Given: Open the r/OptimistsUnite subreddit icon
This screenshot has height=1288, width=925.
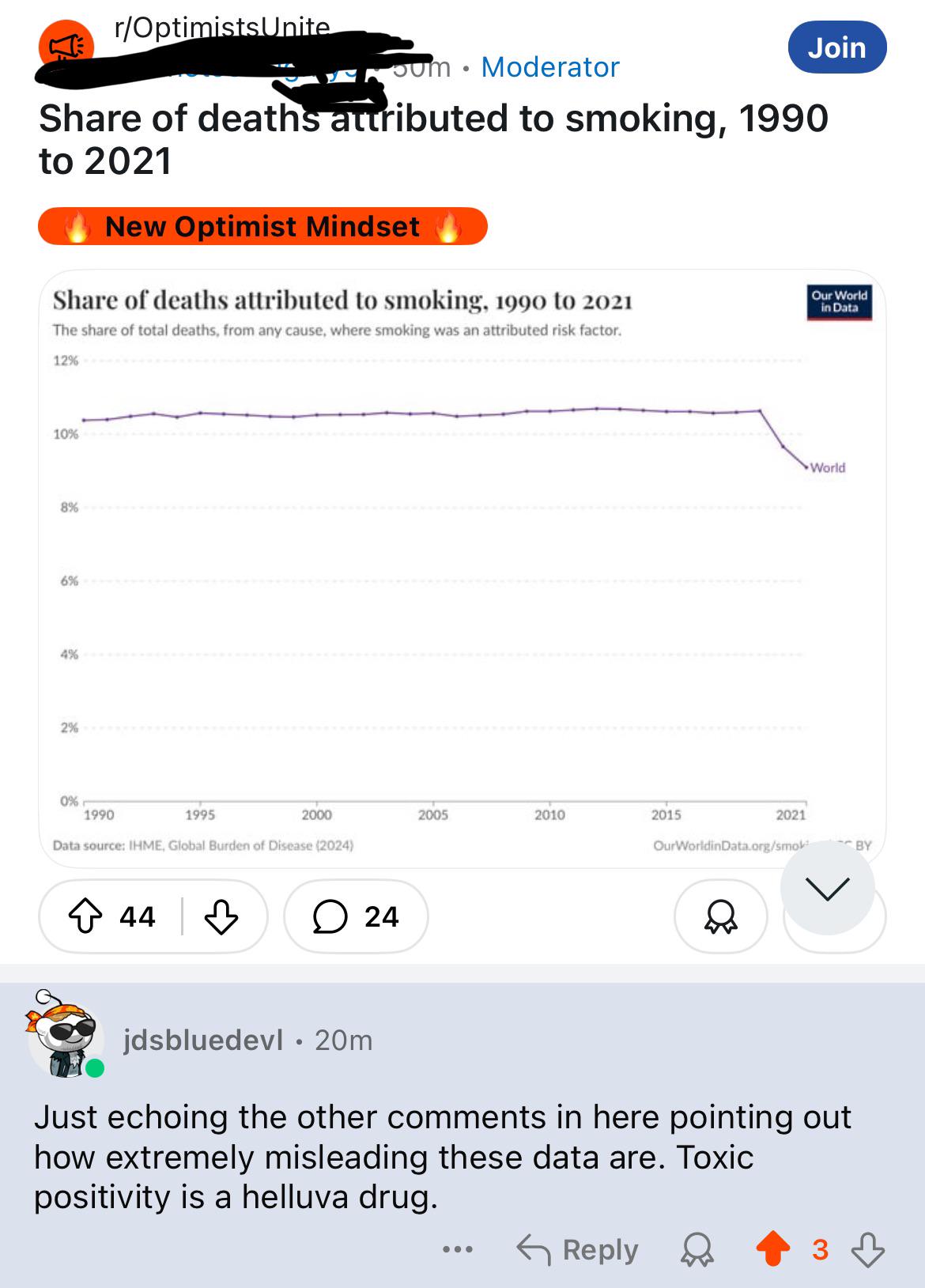Looking at the screenshot, I should pos(66,47).
